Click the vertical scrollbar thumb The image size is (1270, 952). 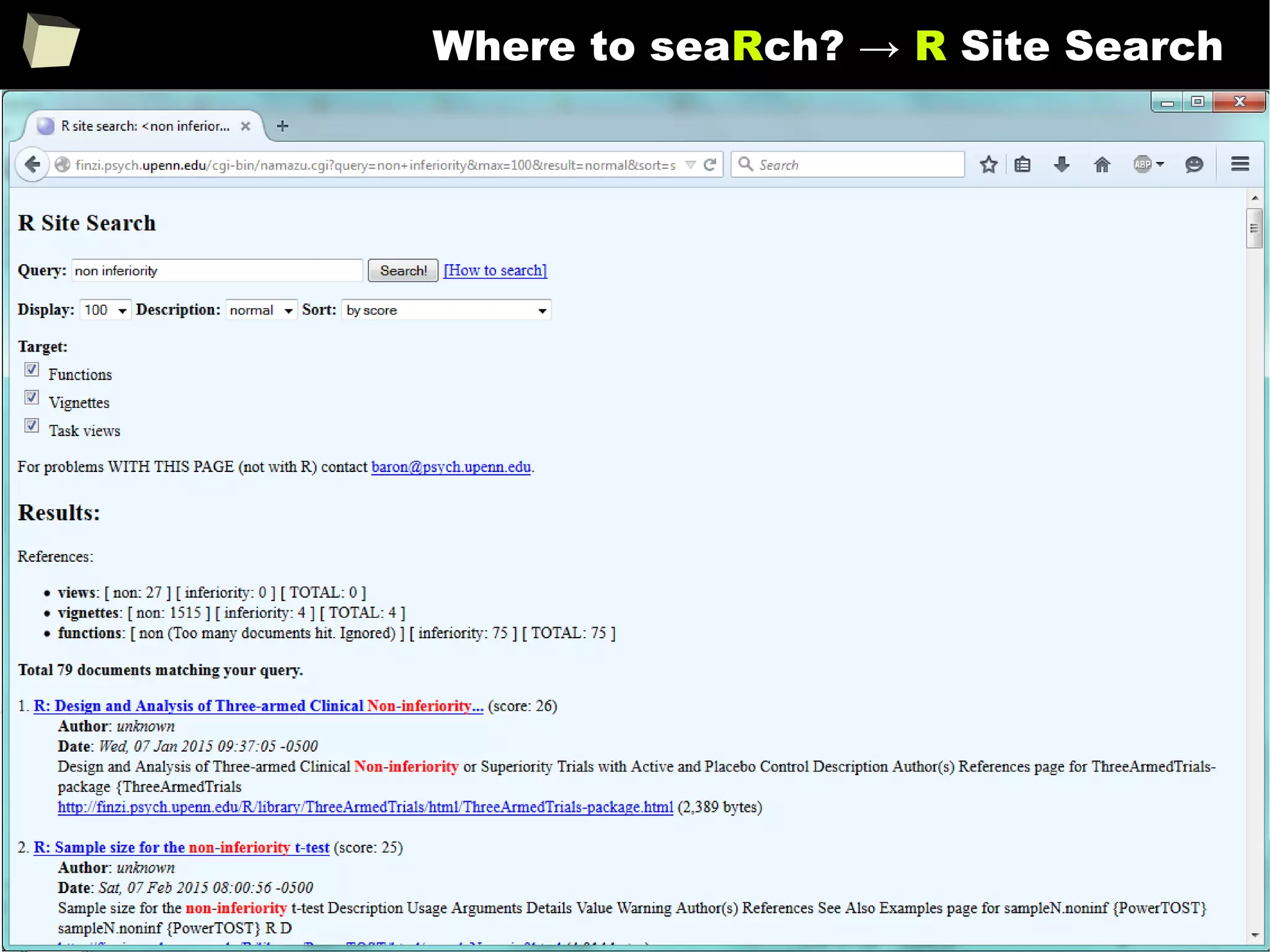point(1254,228)
